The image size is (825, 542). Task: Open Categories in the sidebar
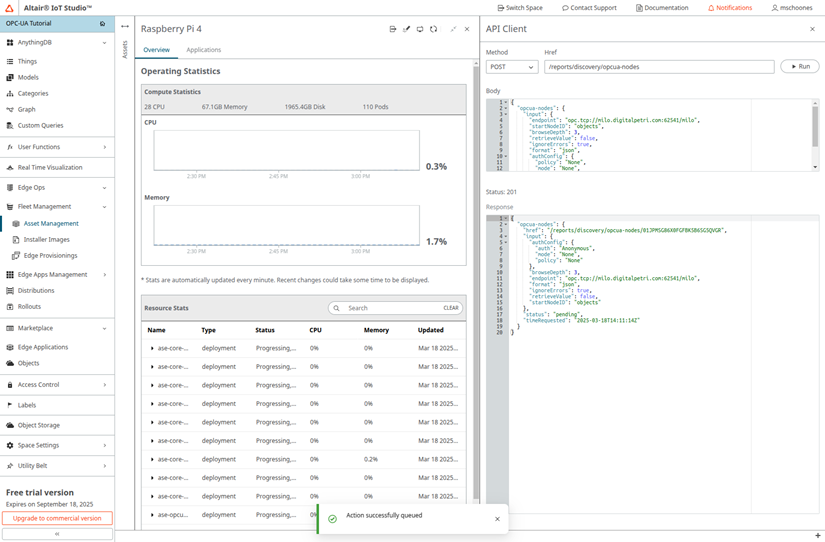33,94
